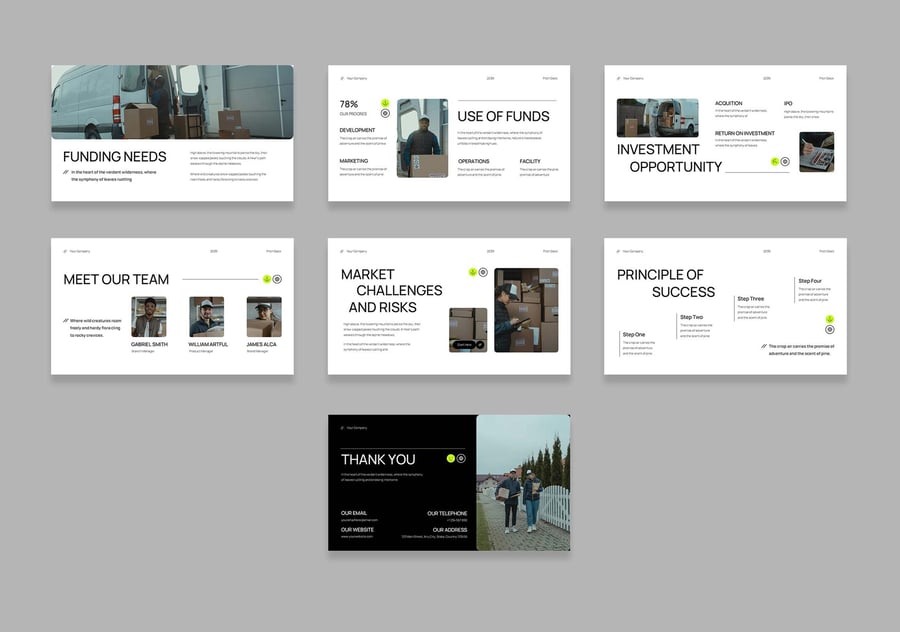Select the Funding Needs slide
Screen dimensions: 900x632
click(x=172, y=133)
